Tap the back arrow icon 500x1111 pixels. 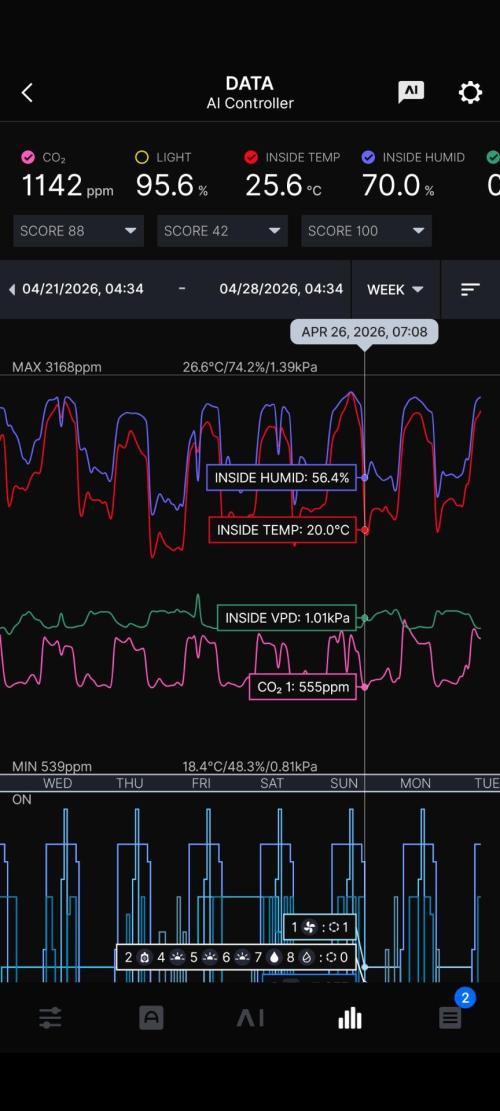[x=27, y=93]
